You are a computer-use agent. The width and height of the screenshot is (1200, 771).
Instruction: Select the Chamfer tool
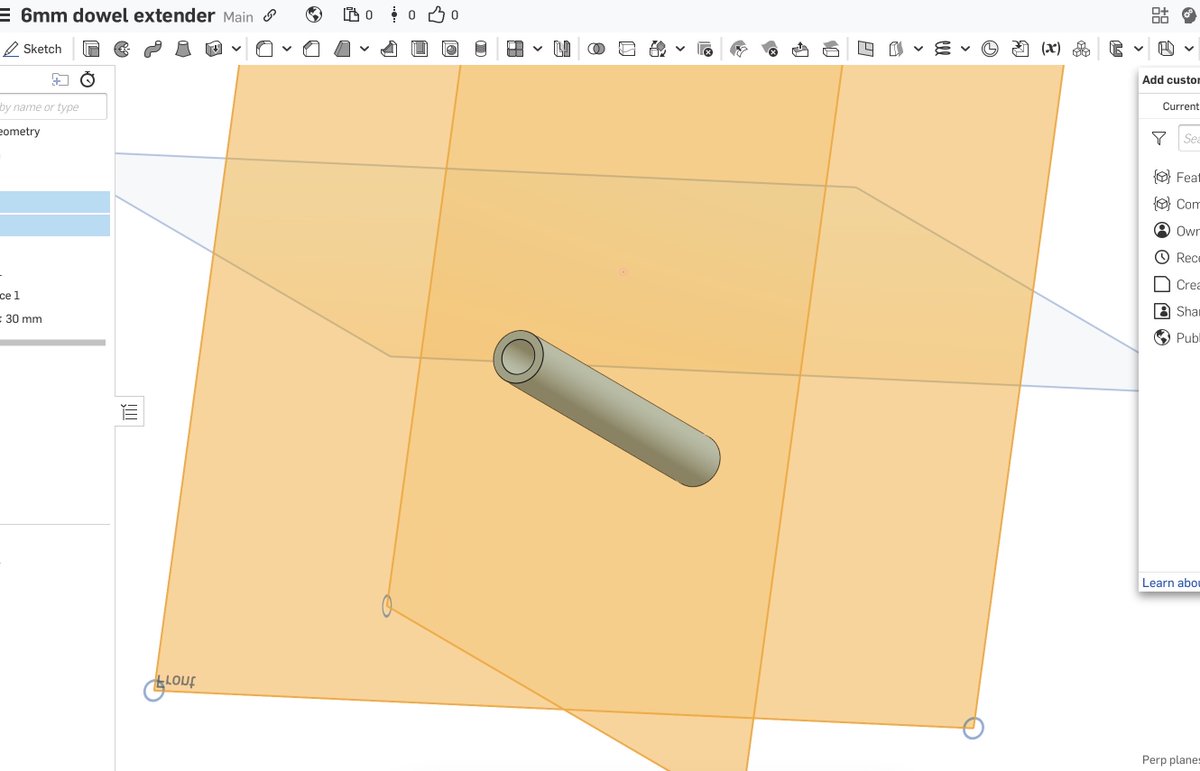(311, 48)
